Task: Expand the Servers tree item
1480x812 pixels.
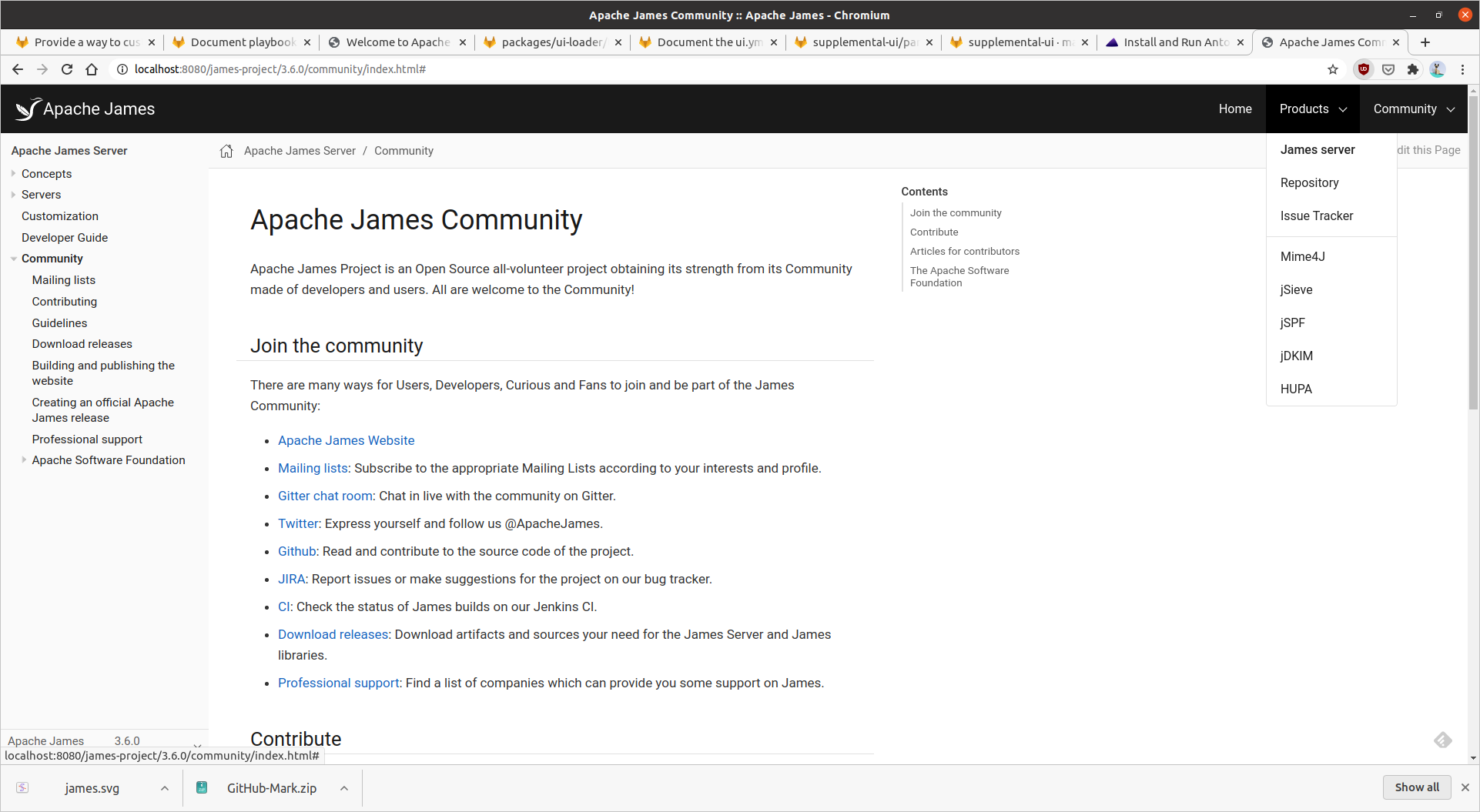Action: click(14, 195)
